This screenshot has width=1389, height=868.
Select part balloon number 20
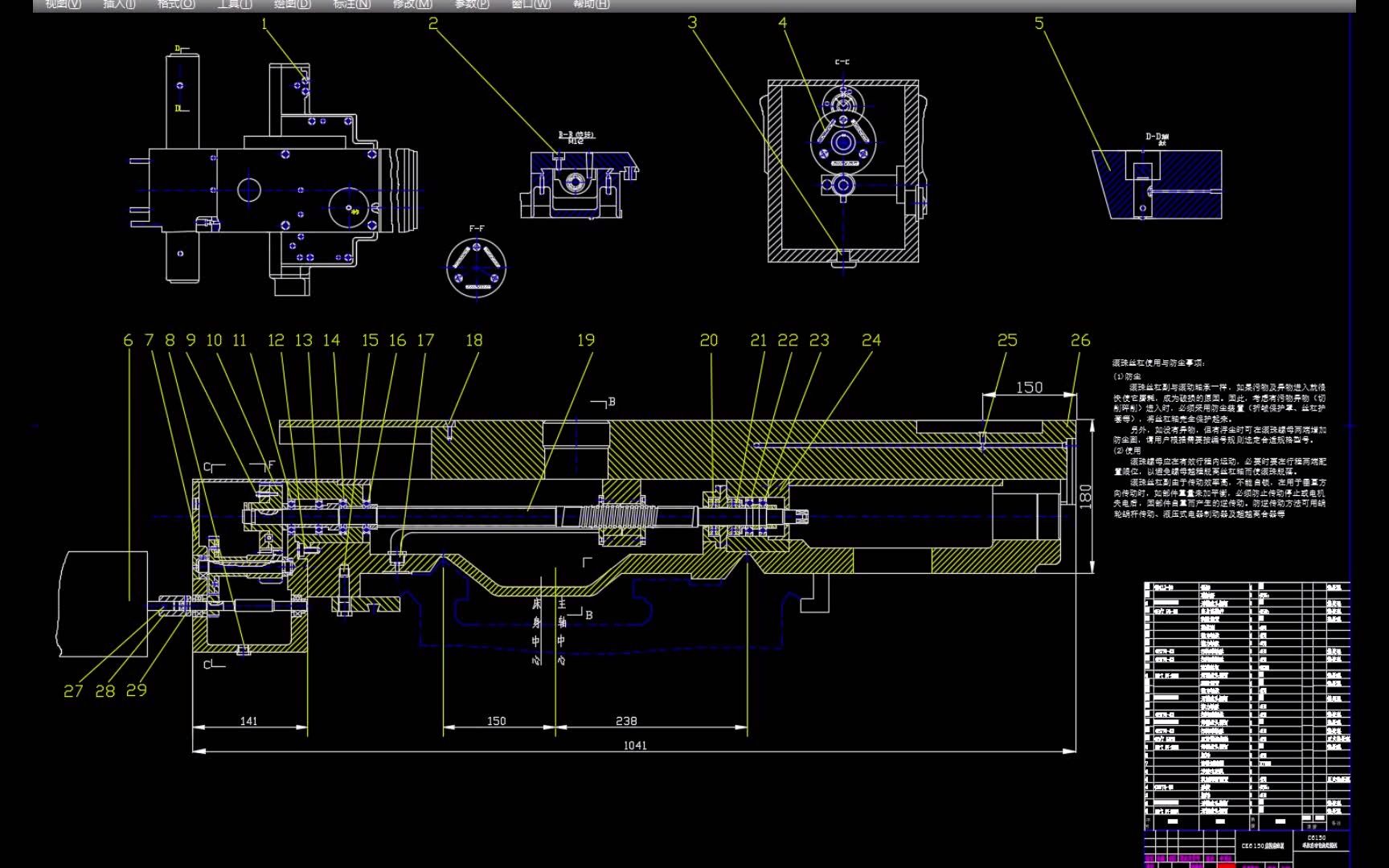(x=709, y=341)
